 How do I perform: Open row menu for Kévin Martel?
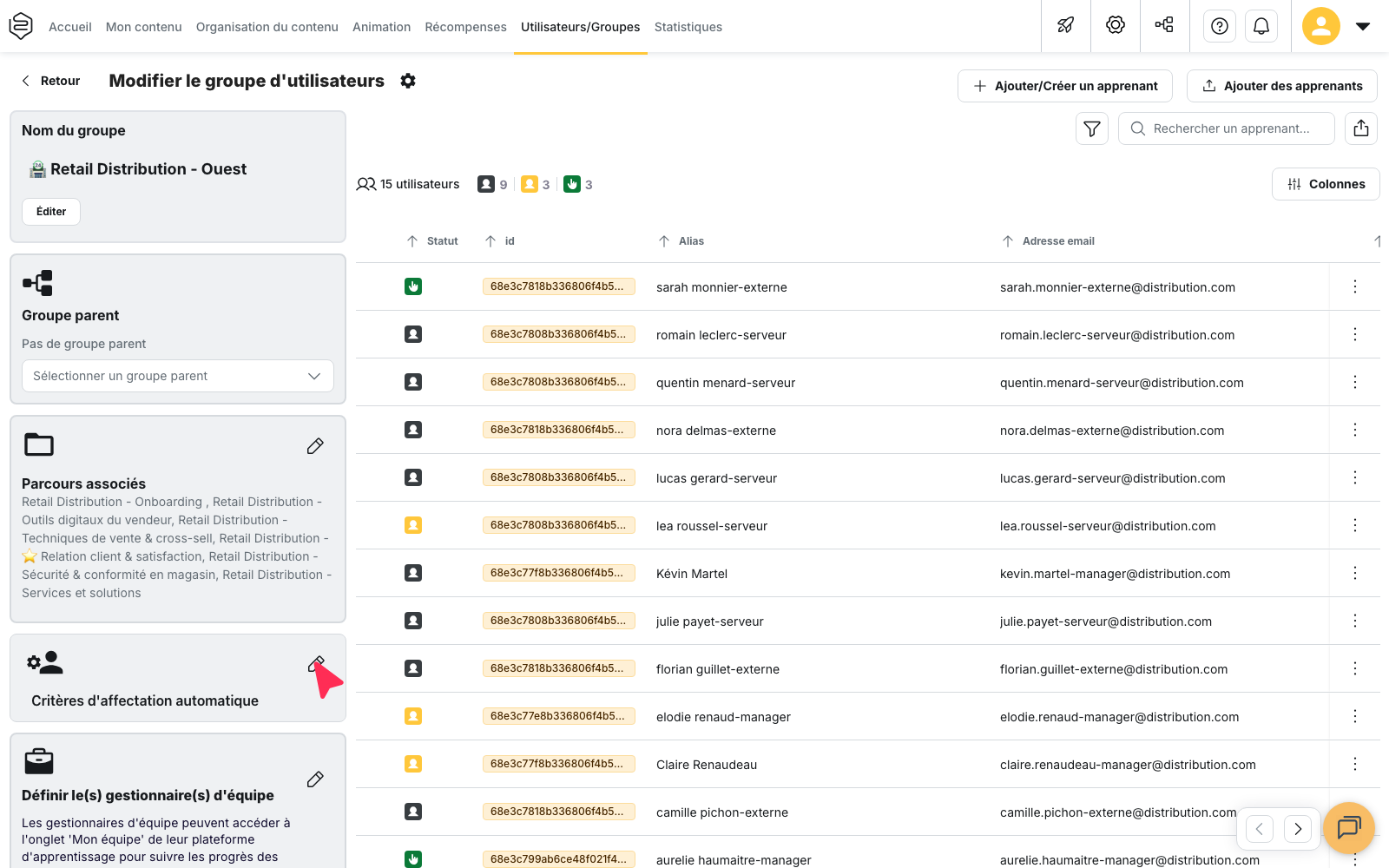coord(1354,573)
